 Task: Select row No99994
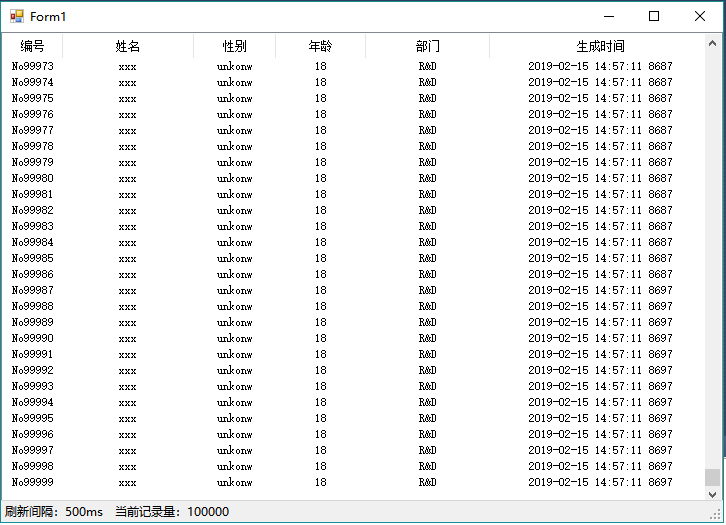click(x=353, y=402)
